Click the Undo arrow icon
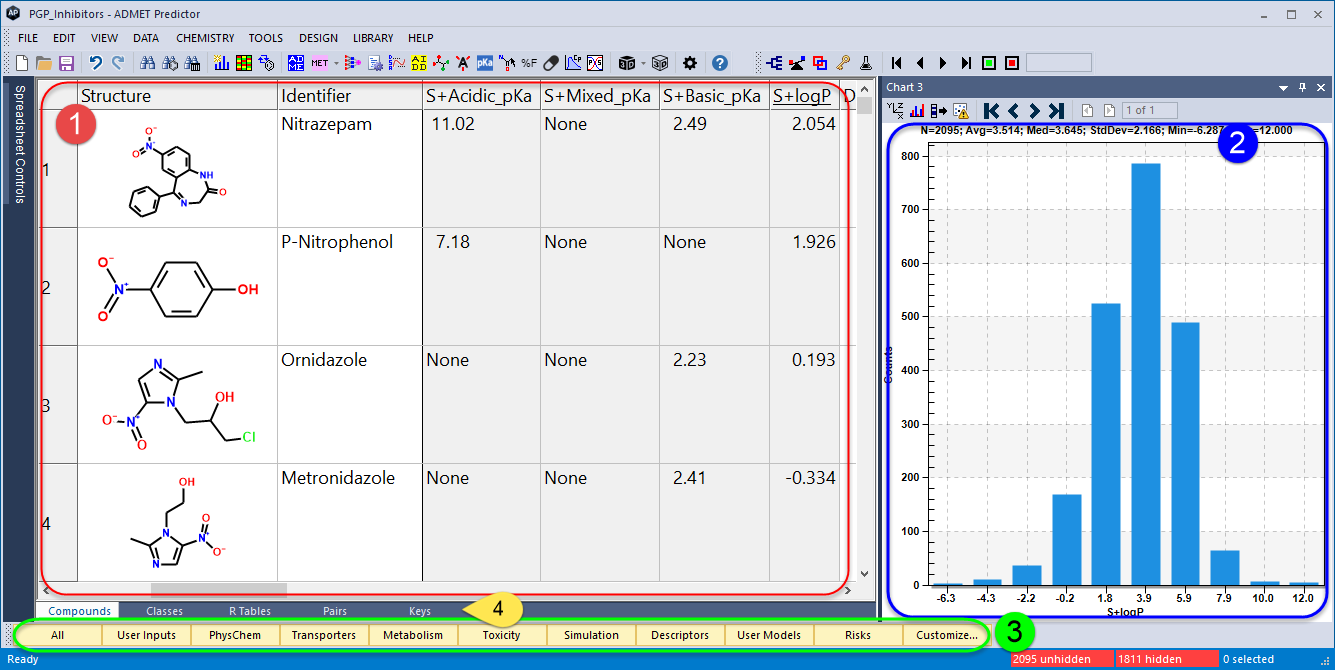This screenshot has height=670, width=1335. coord(96,62)
